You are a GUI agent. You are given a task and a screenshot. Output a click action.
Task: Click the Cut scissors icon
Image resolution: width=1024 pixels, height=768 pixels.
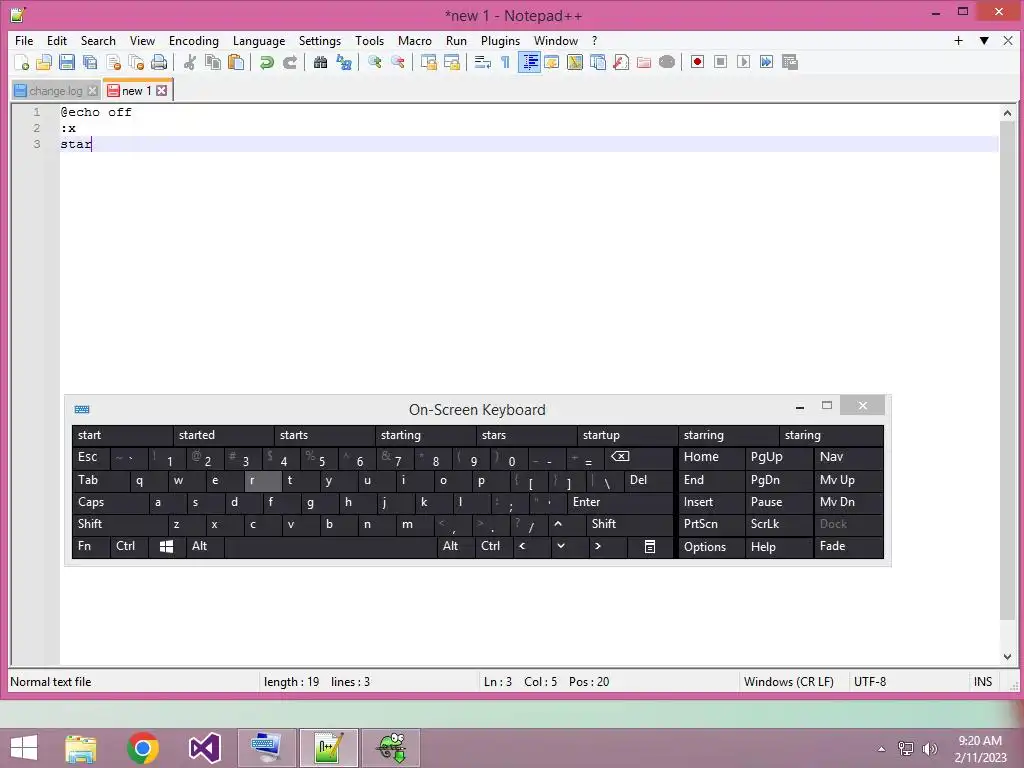pos(189,62)
